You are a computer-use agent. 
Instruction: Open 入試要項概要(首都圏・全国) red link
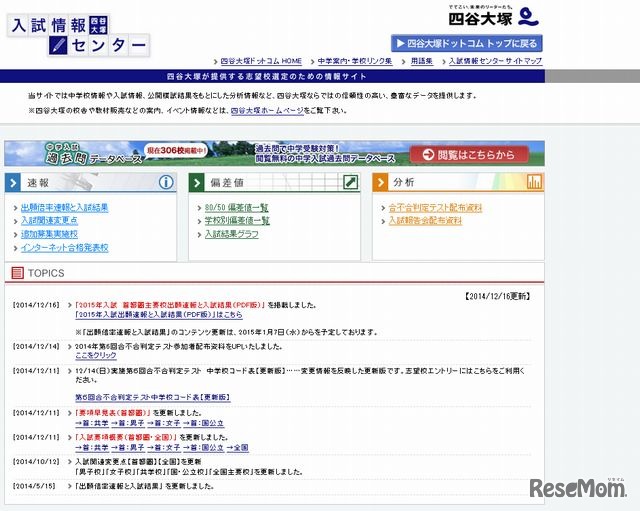click(126, 438)
